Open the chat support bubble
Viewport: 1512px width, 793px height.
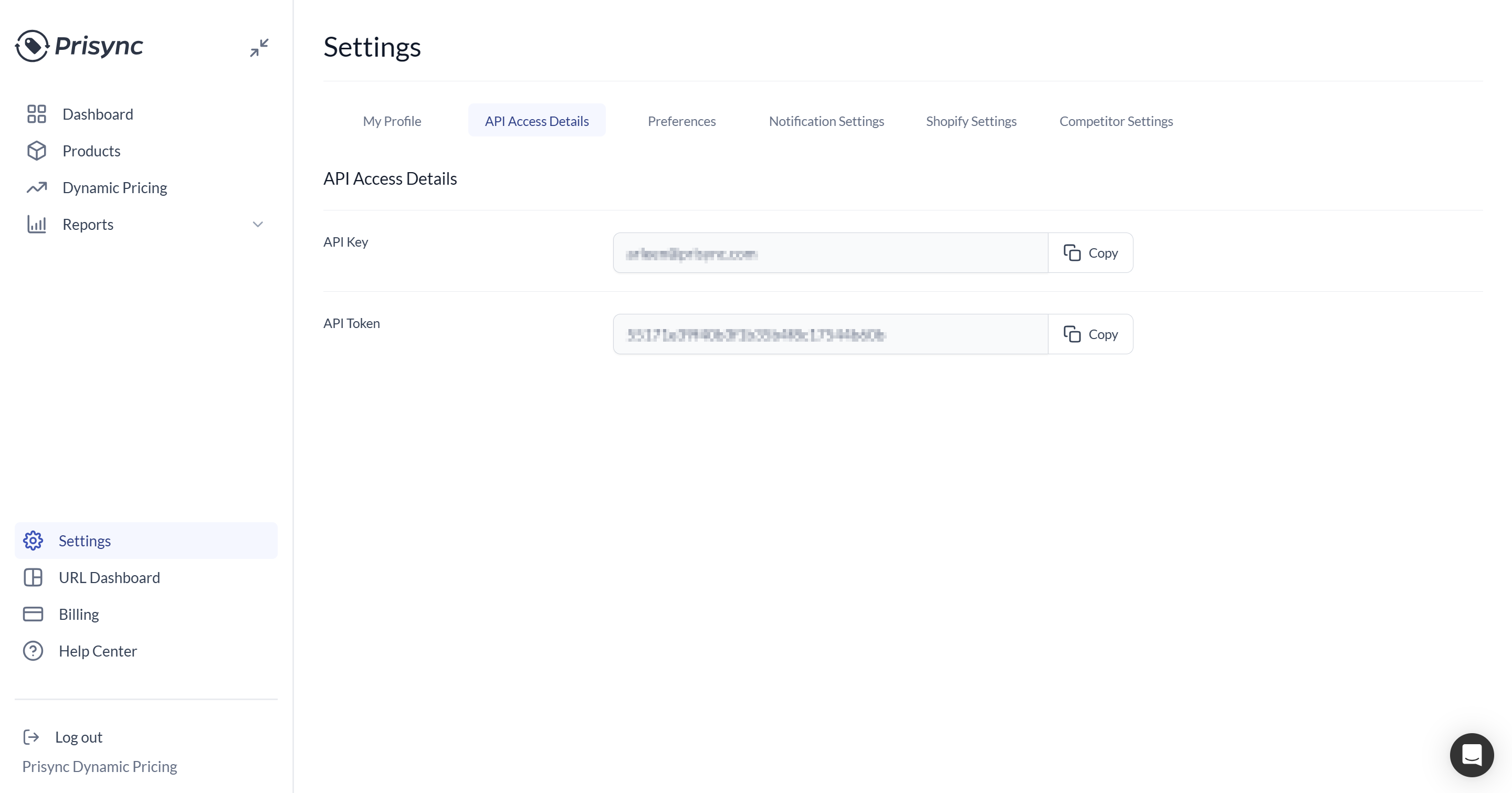tap(1471, 754)
